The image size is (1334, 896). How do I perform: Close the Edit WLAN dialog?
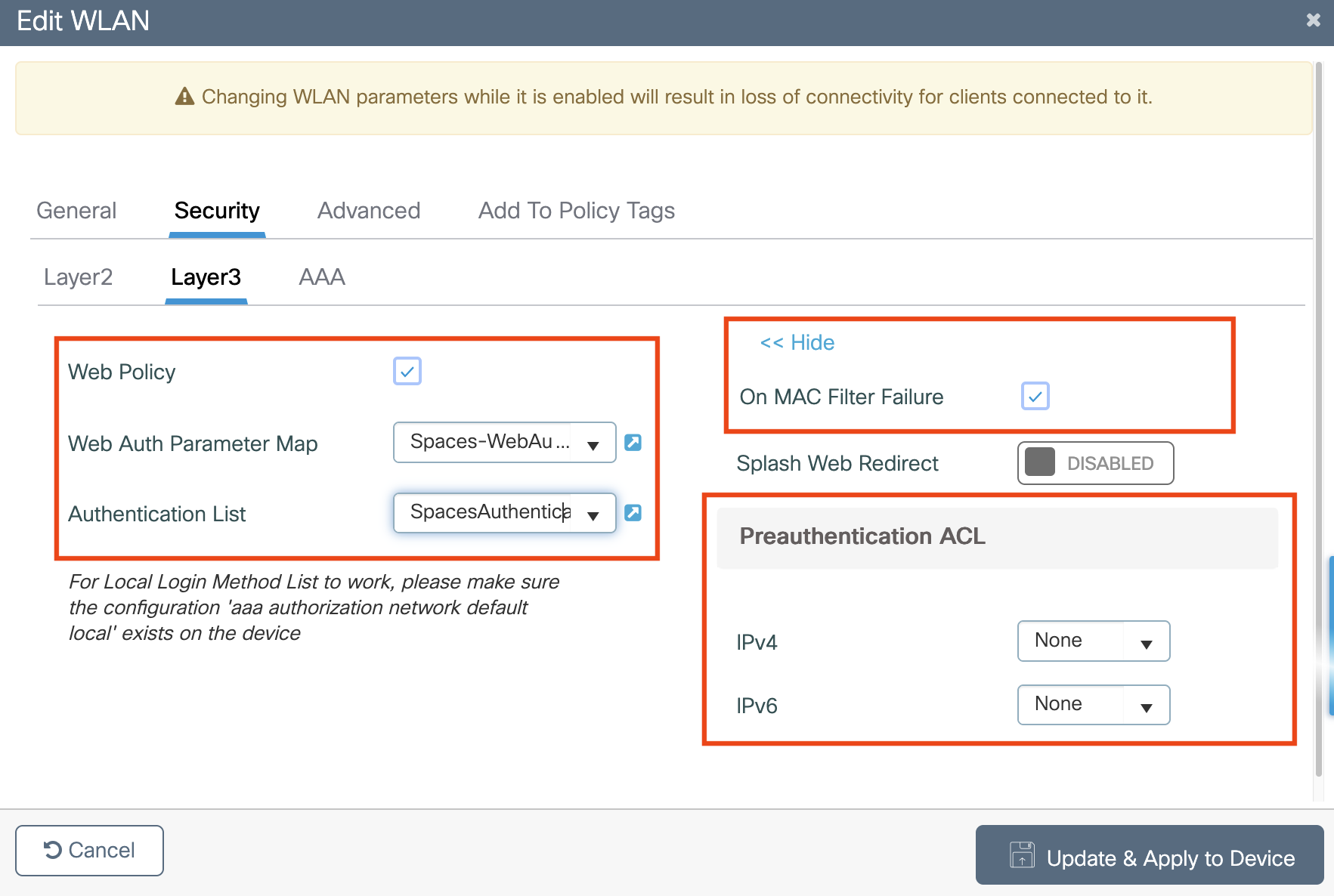1313,20
